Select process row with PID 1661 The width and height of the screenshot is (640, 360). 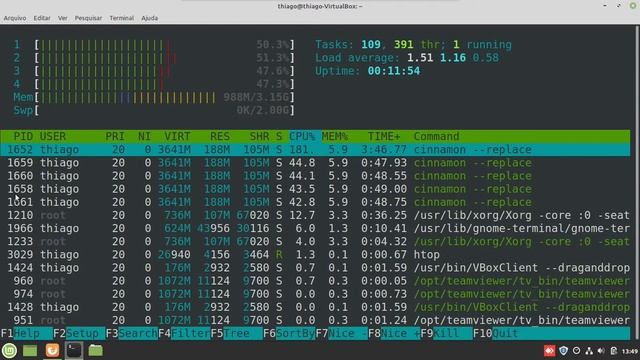[x=315, y=202]
